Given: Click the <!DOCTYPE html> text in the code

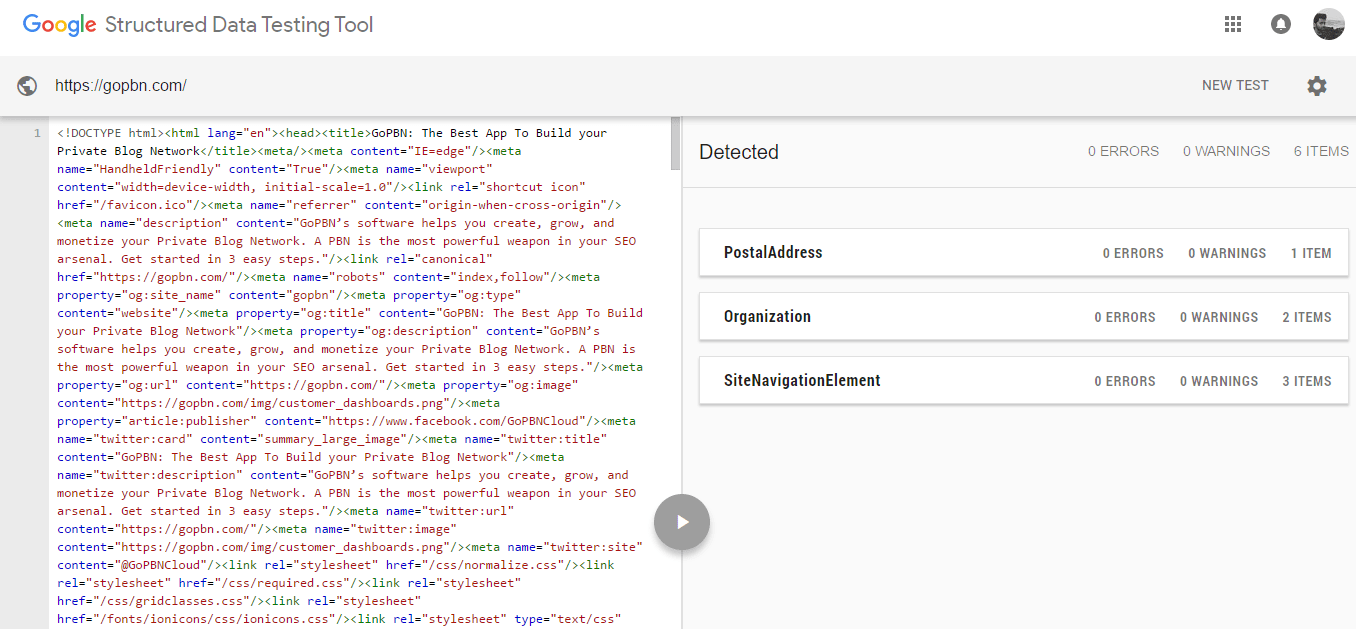Looking at the screenshot, I should [x=110, y=133].
